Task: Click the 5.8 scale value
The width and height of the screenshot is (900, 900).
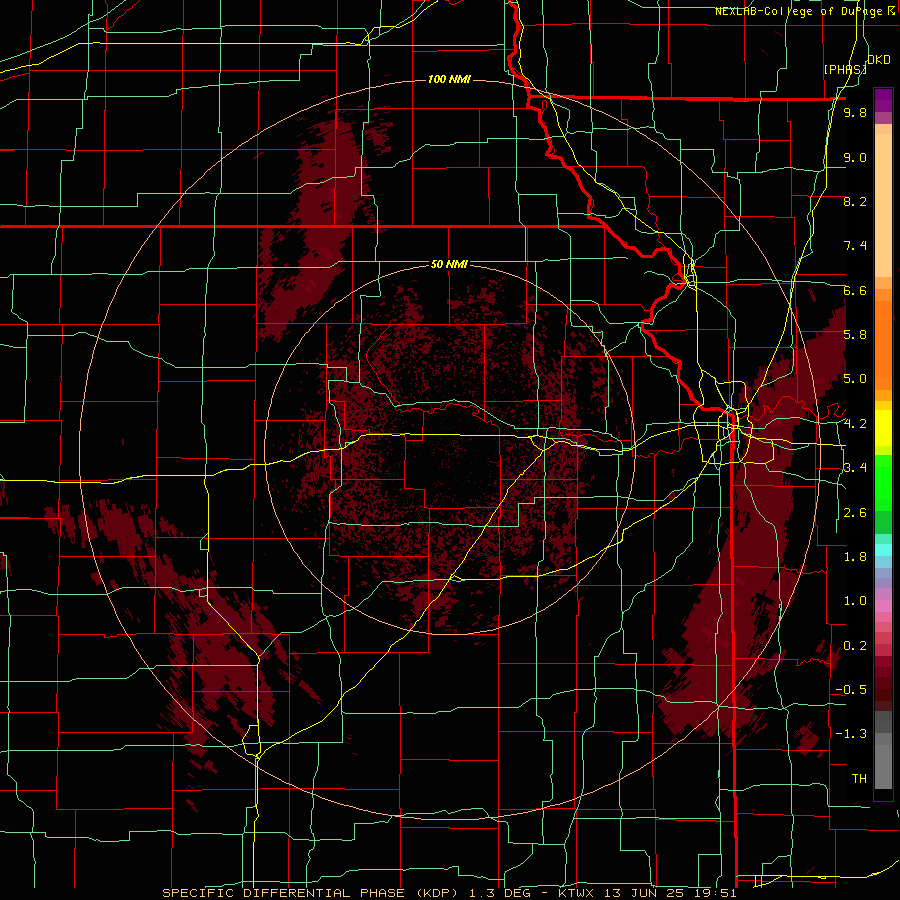Action: pyautogui.click(x=855, y=335)
